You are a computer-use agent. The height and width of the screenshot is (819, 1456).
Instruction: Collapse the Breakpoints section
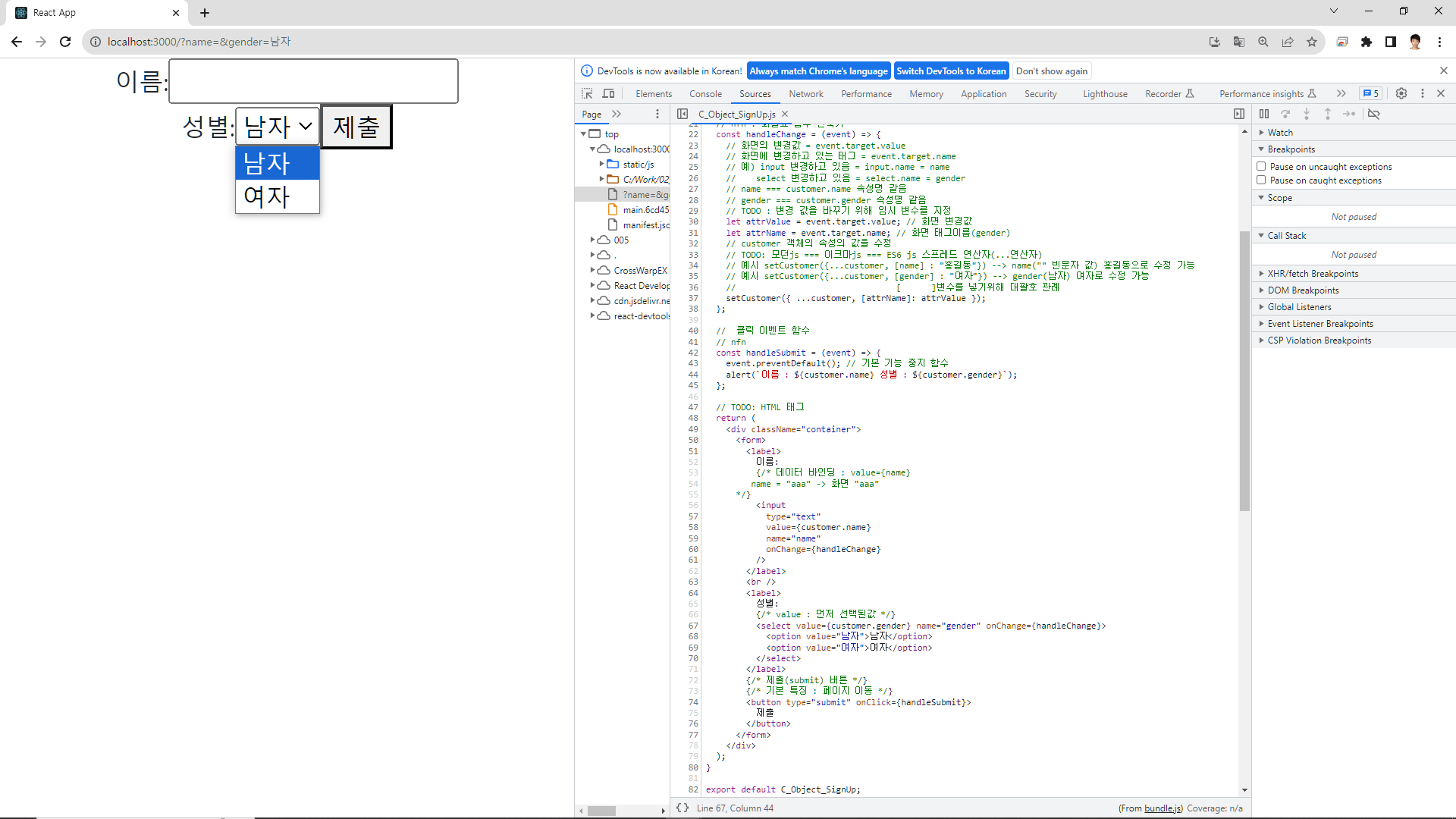tap(1354, 149)
